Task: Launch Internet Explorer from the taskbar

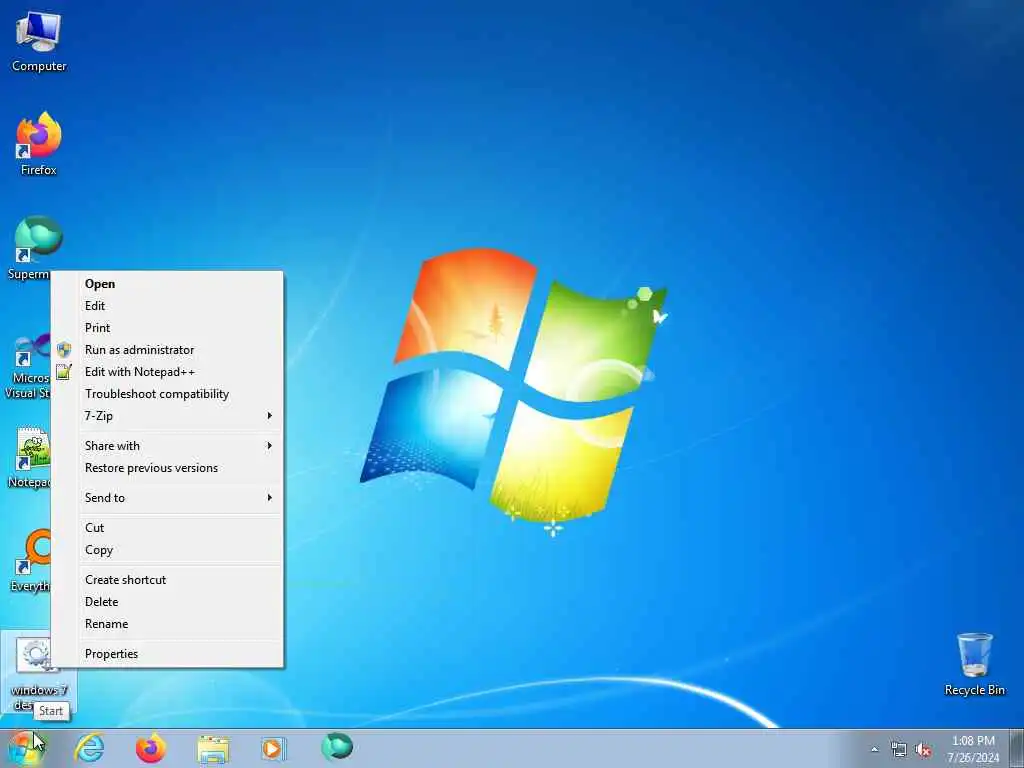Action: pos(89,748)
